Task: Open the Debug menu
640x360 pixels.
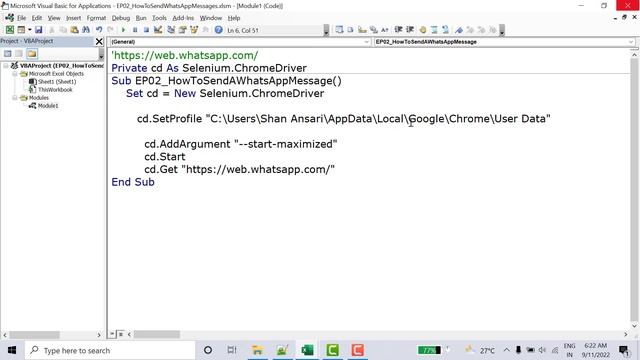Action: 121,18
